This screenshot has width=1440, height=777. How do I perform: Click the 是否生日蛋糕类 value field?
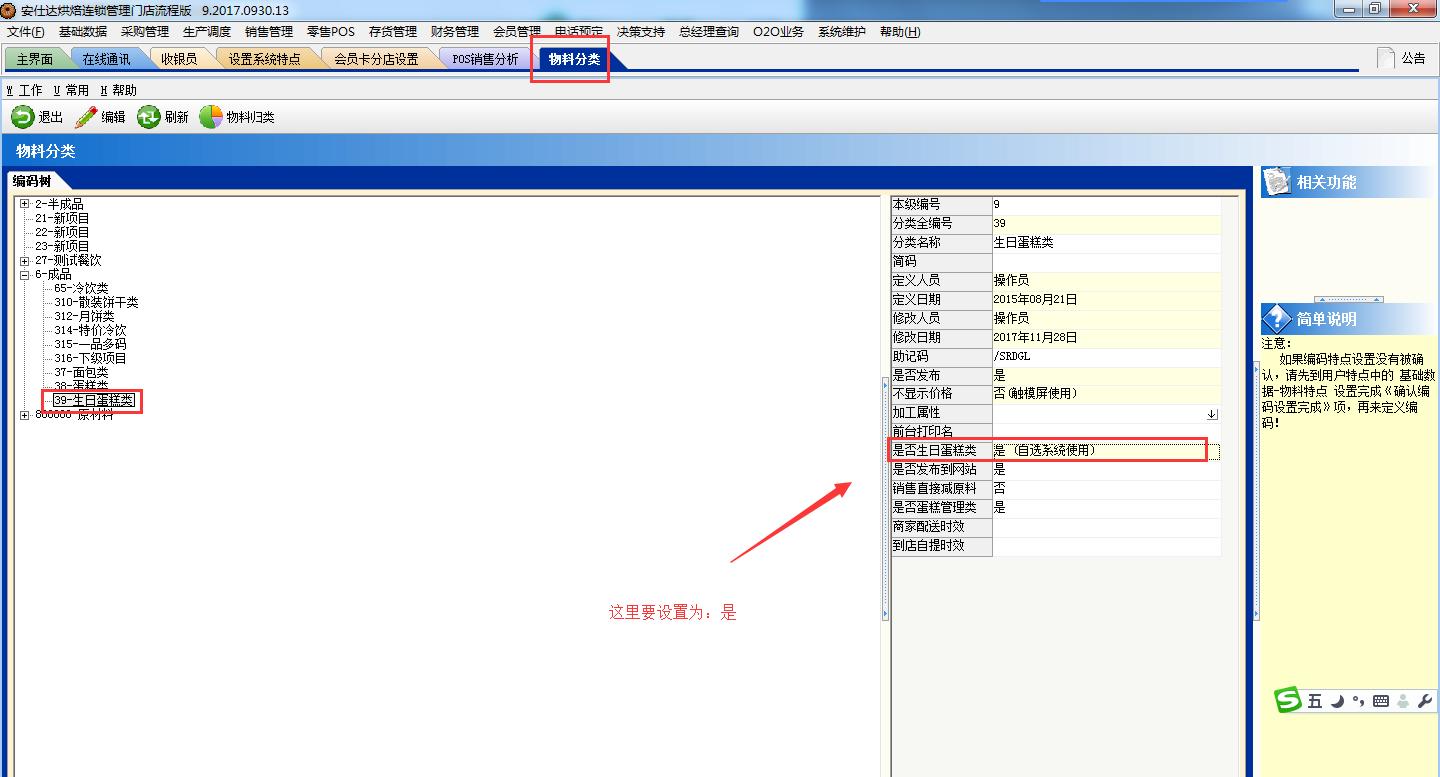(1106, 451)
